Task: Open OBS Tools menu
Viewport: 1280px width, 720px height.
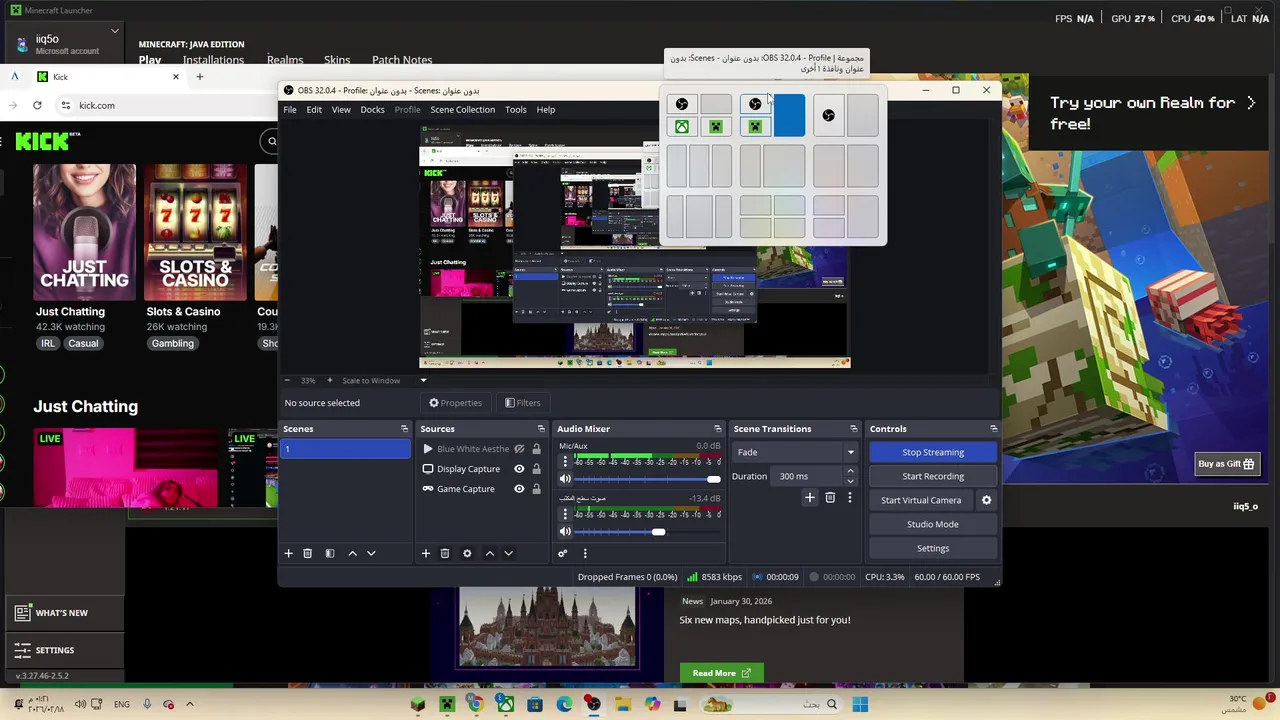Action: pos(515,109)
